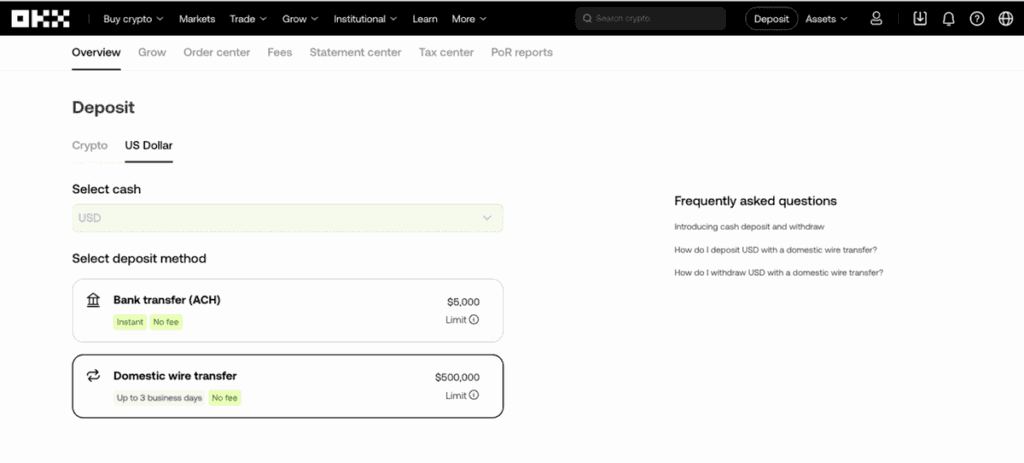Image resolution: width=1024 pixels, height=463 pixels.
Task: Open Introducing cash deposit and withdraw
Action: pos(749,227)
